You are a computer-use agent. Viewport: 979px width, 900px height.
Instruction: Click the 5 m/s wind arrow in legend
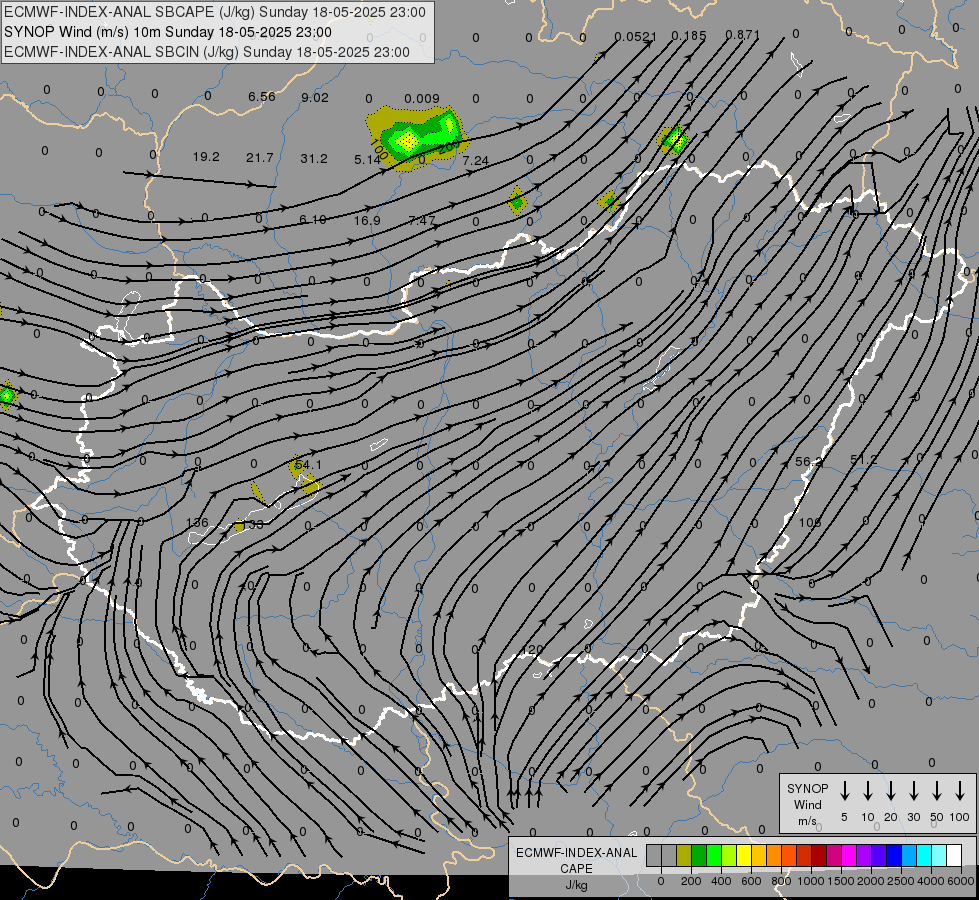844,790
